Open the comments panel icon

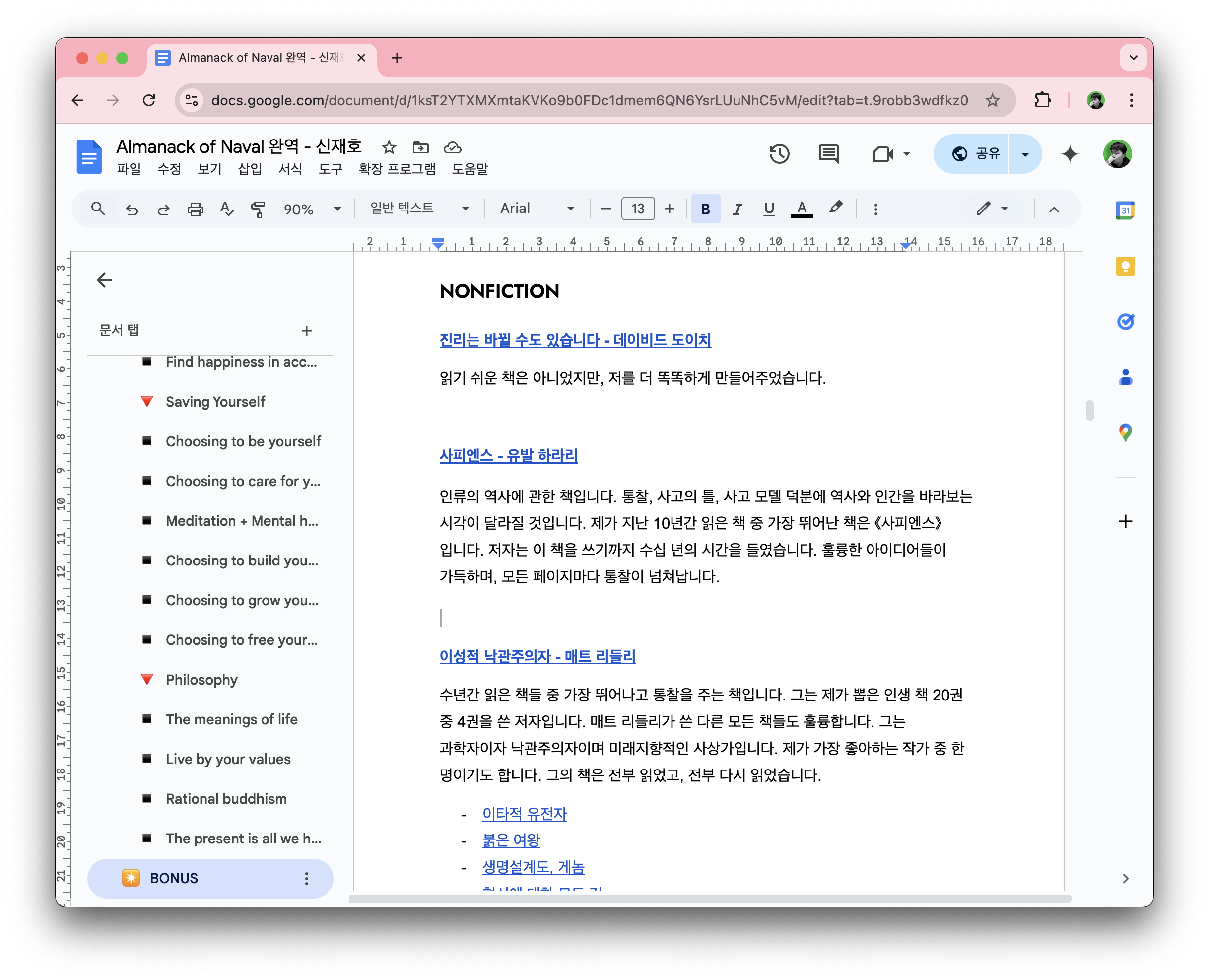tap(828, 153)
